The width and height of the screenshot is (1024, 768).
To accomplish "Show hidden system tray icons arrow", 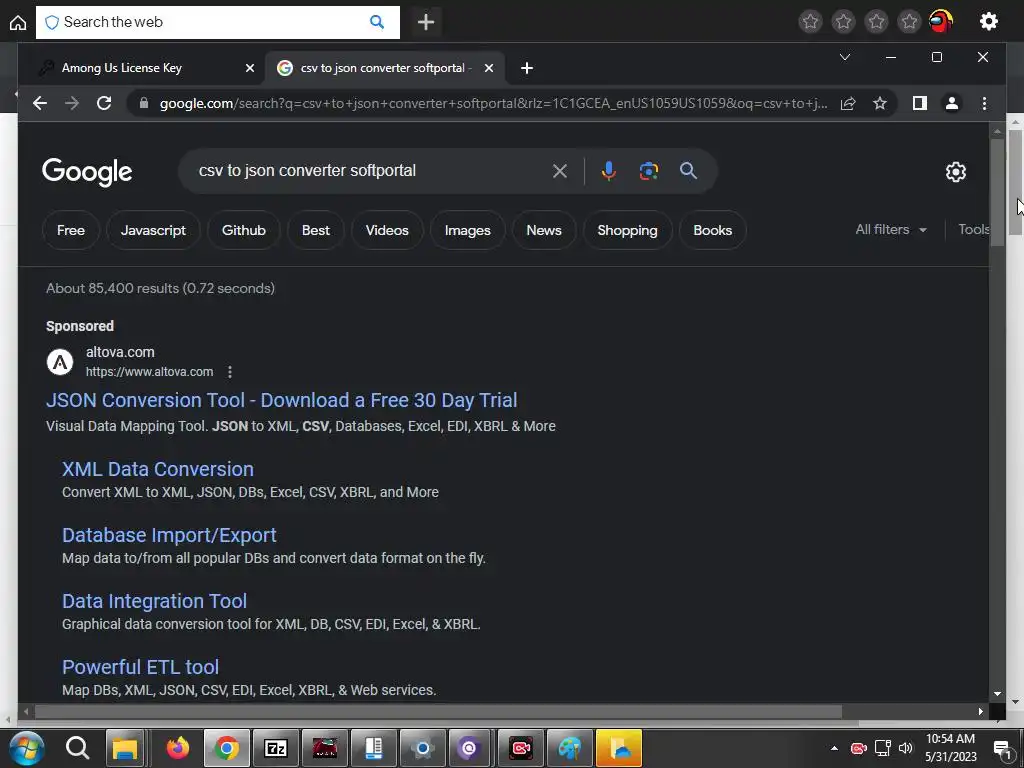I will coord(834,748).
